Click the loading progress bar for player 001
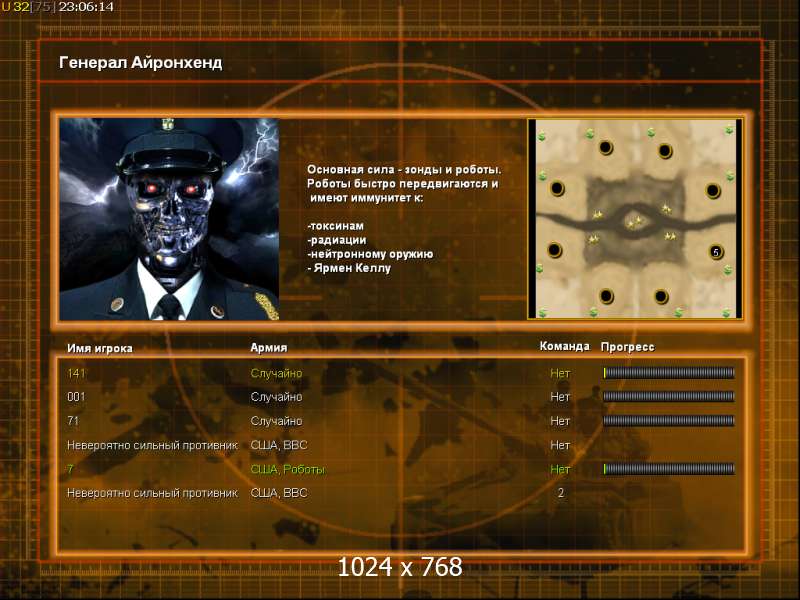Viewport: 800px width, 600px height. click(x=669, y=396)
